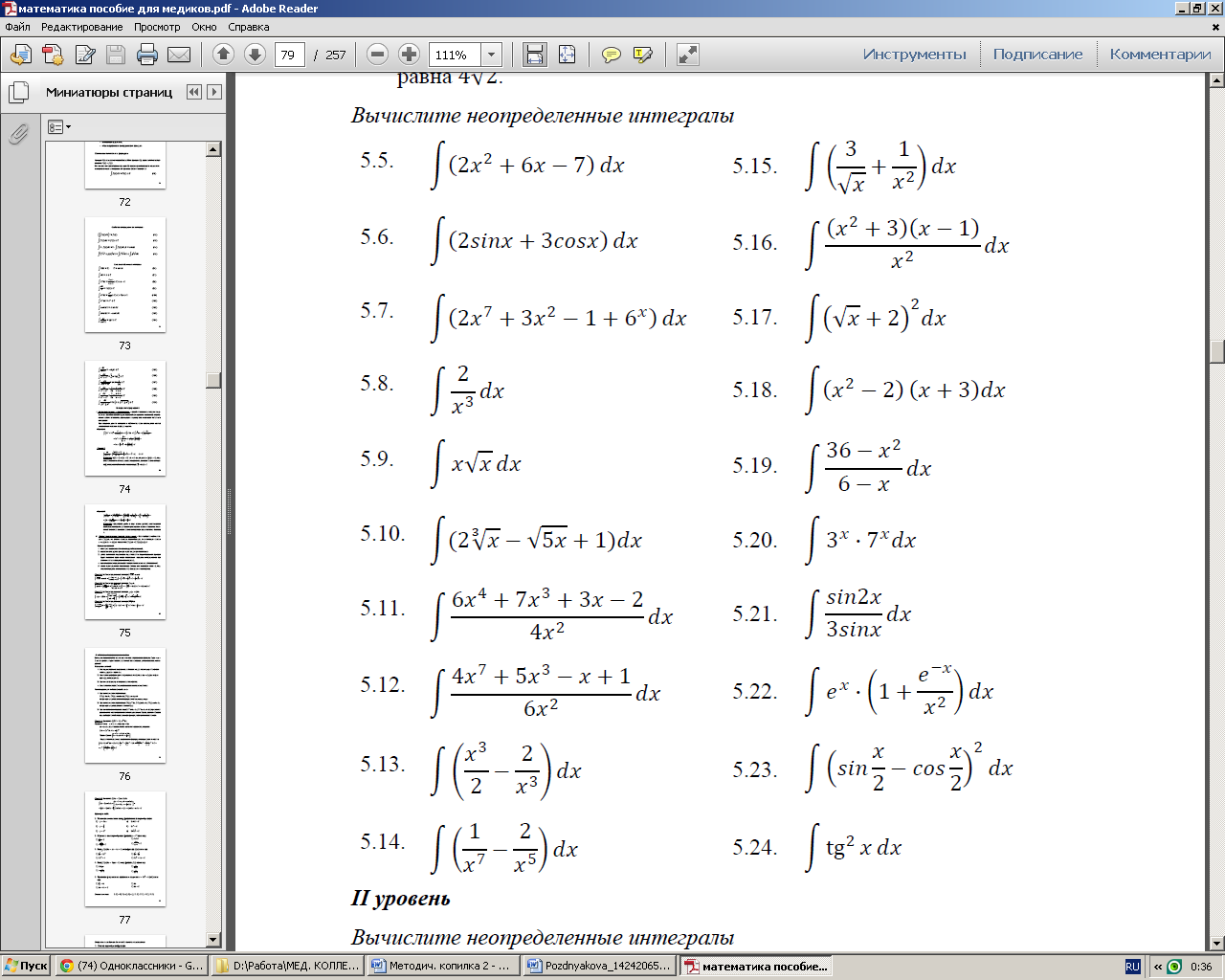Expand thumbnails panel with right-arrow button
1225x980 pixels.
pos(214,92)
